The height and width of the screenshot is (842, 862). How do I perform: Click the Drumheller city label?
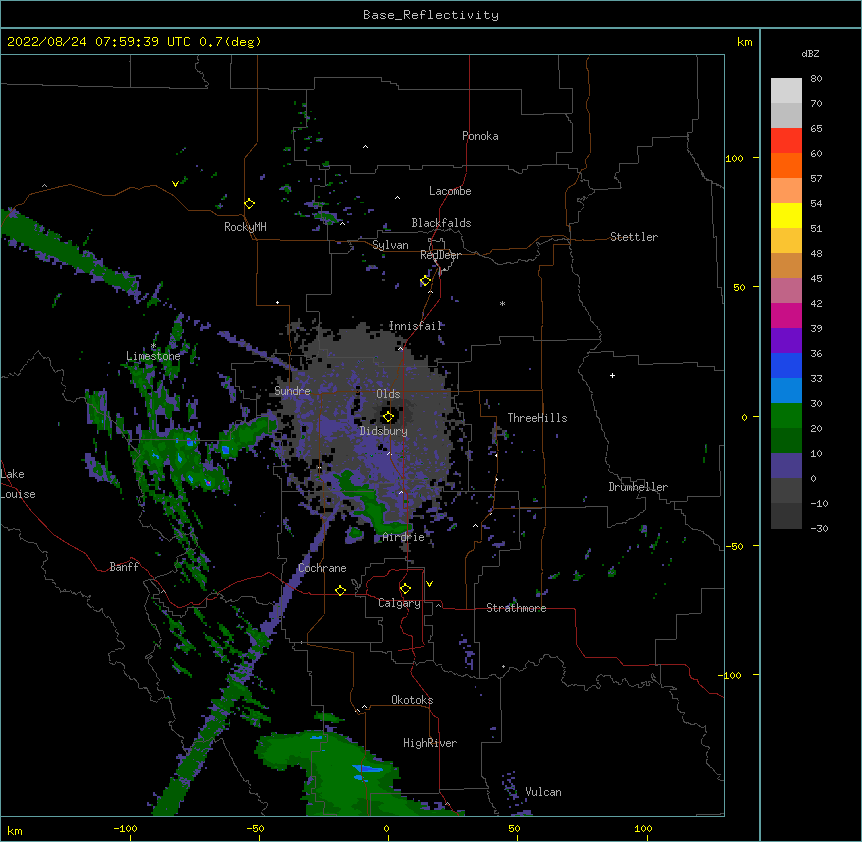(638, 487)
